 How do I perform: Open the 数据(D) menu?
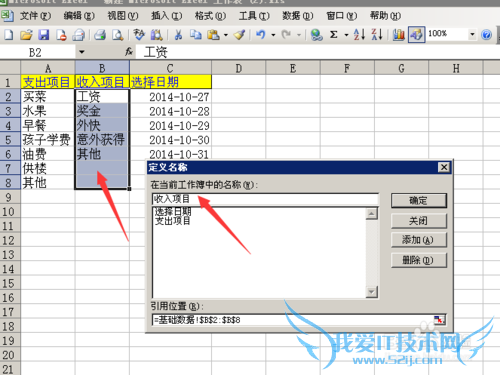pyautogui.click(x=298, y=16)
